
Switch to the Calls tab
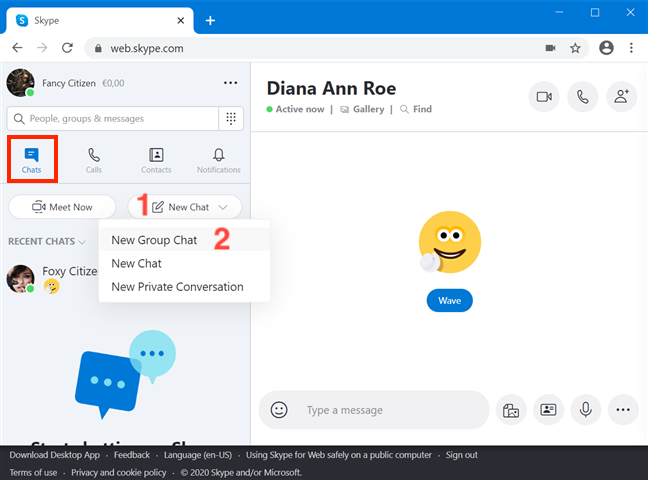pyautogui.click(x=94, y=160)
